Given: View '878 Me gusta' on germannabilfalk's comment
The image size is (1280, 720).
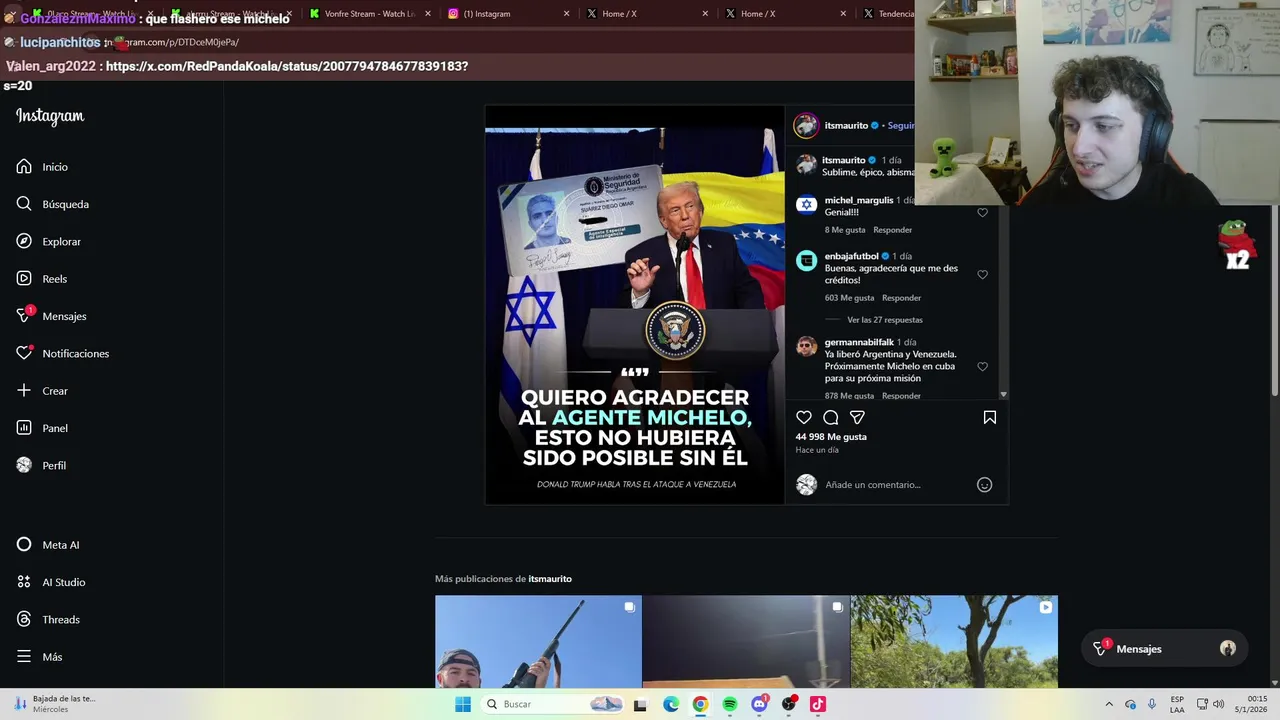Looking at the screenshot, I should tap(849, 396).
